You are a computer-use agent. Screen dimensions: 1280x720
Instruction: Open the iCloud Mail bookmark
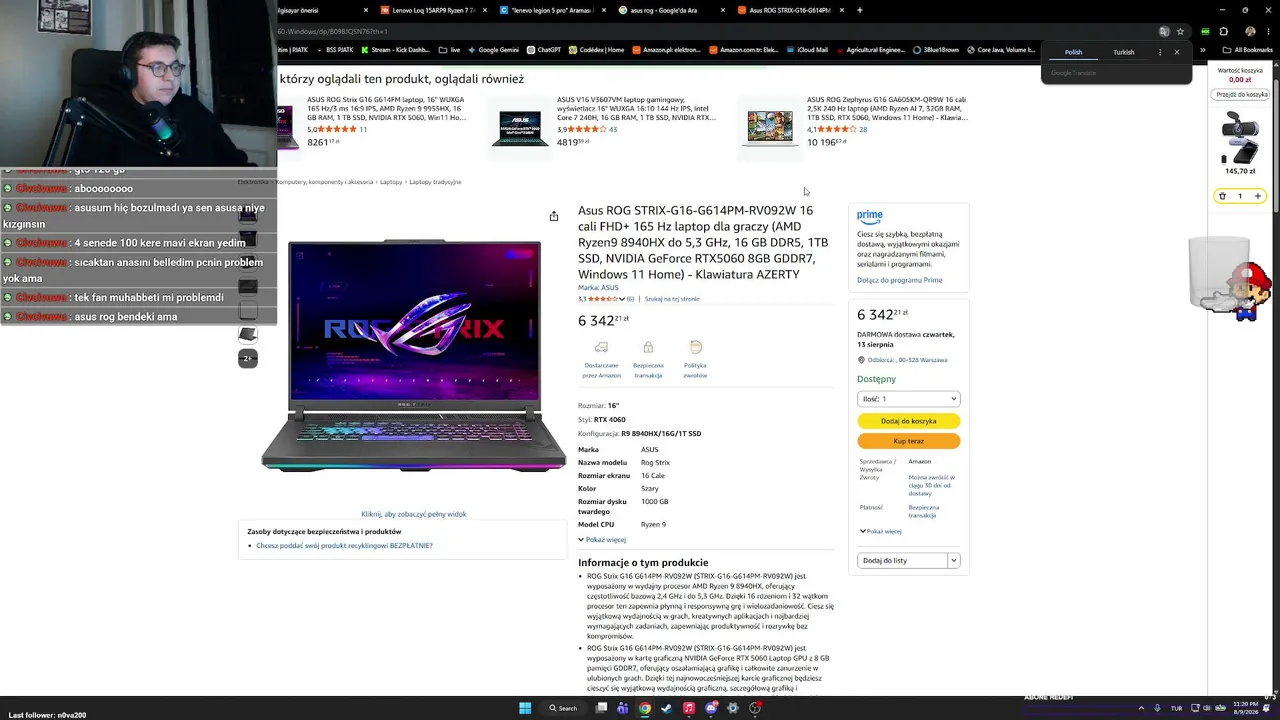click(807, 50)
